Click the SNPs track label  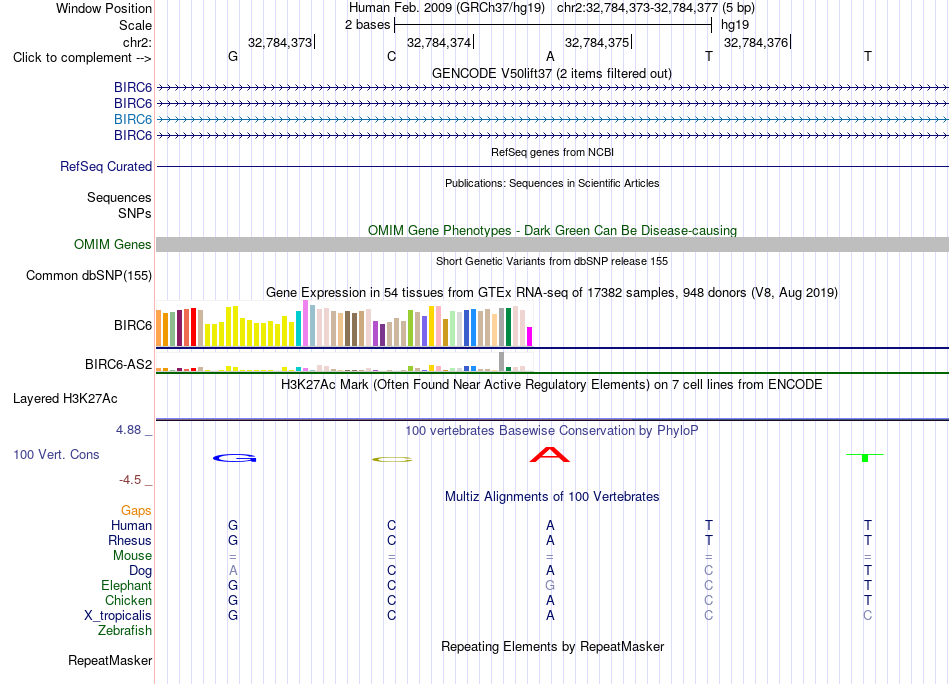135,213
